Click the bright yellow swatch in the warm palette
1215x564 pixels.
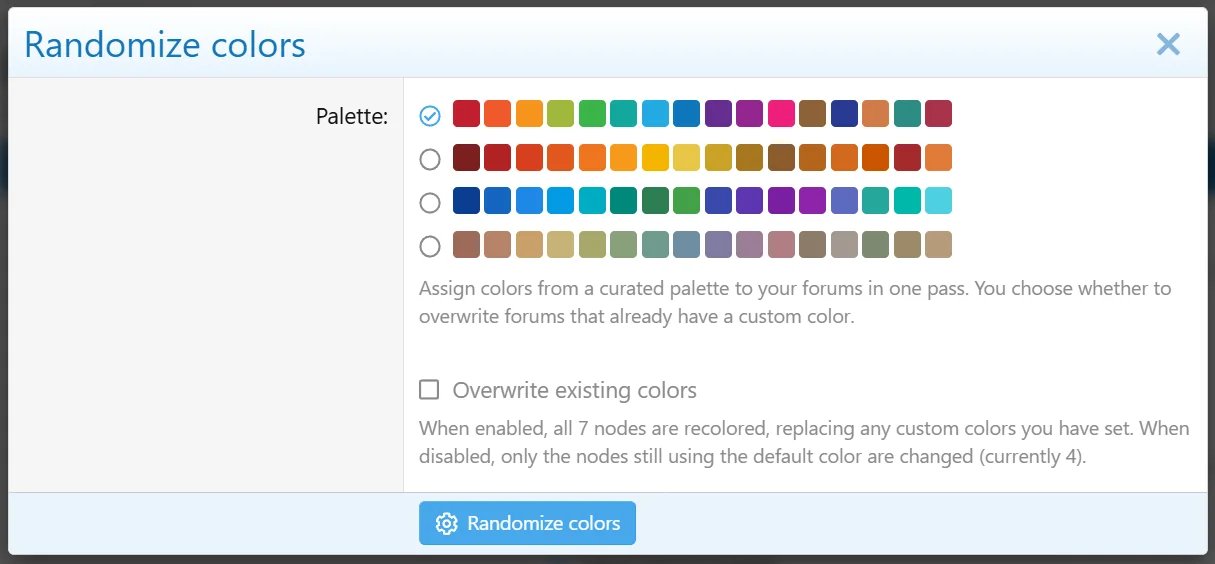[655, 158]
